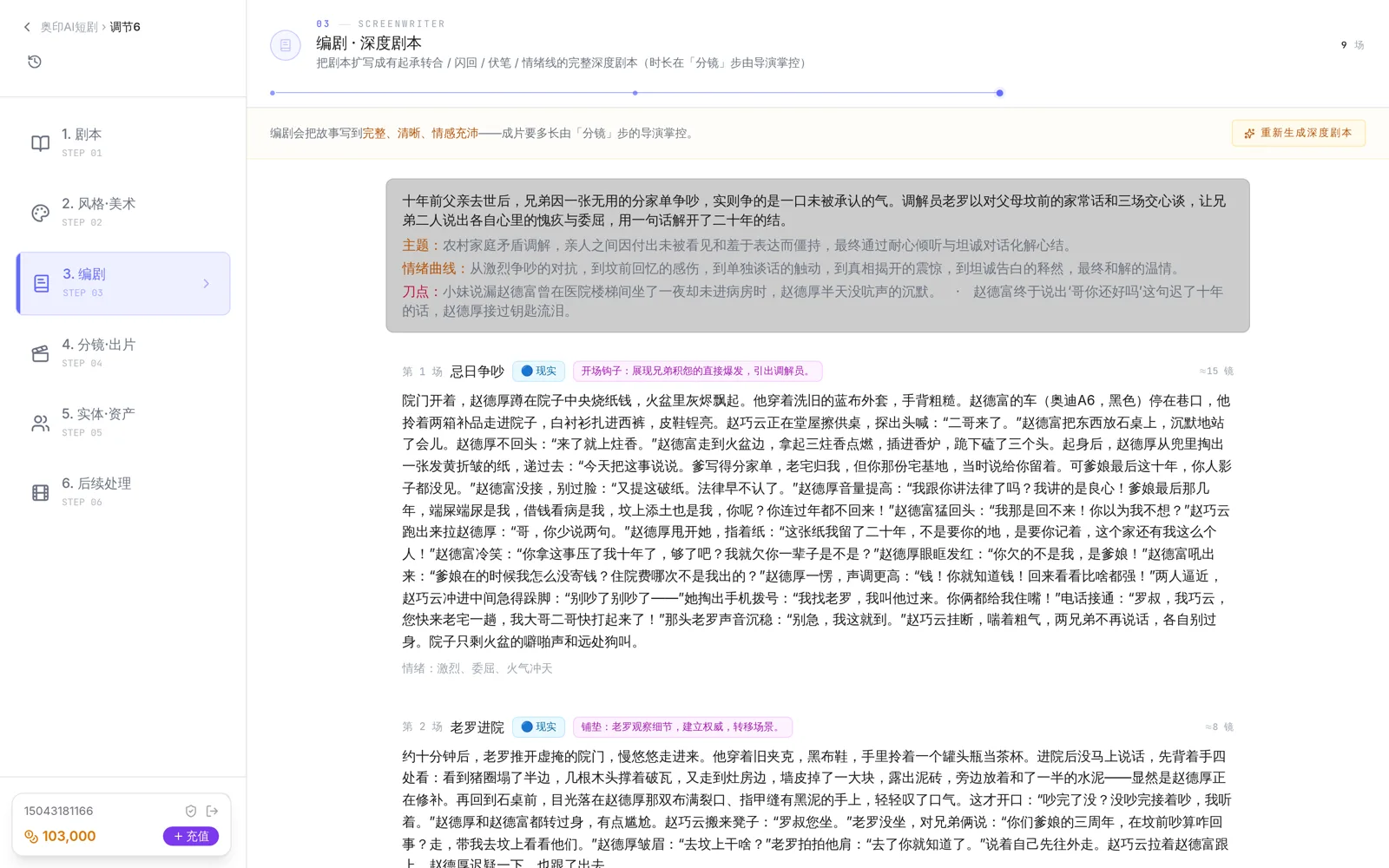Click the middle progress dot on timeline
1389x868 pixels.
pyautogui.click(x=635, y=93)
